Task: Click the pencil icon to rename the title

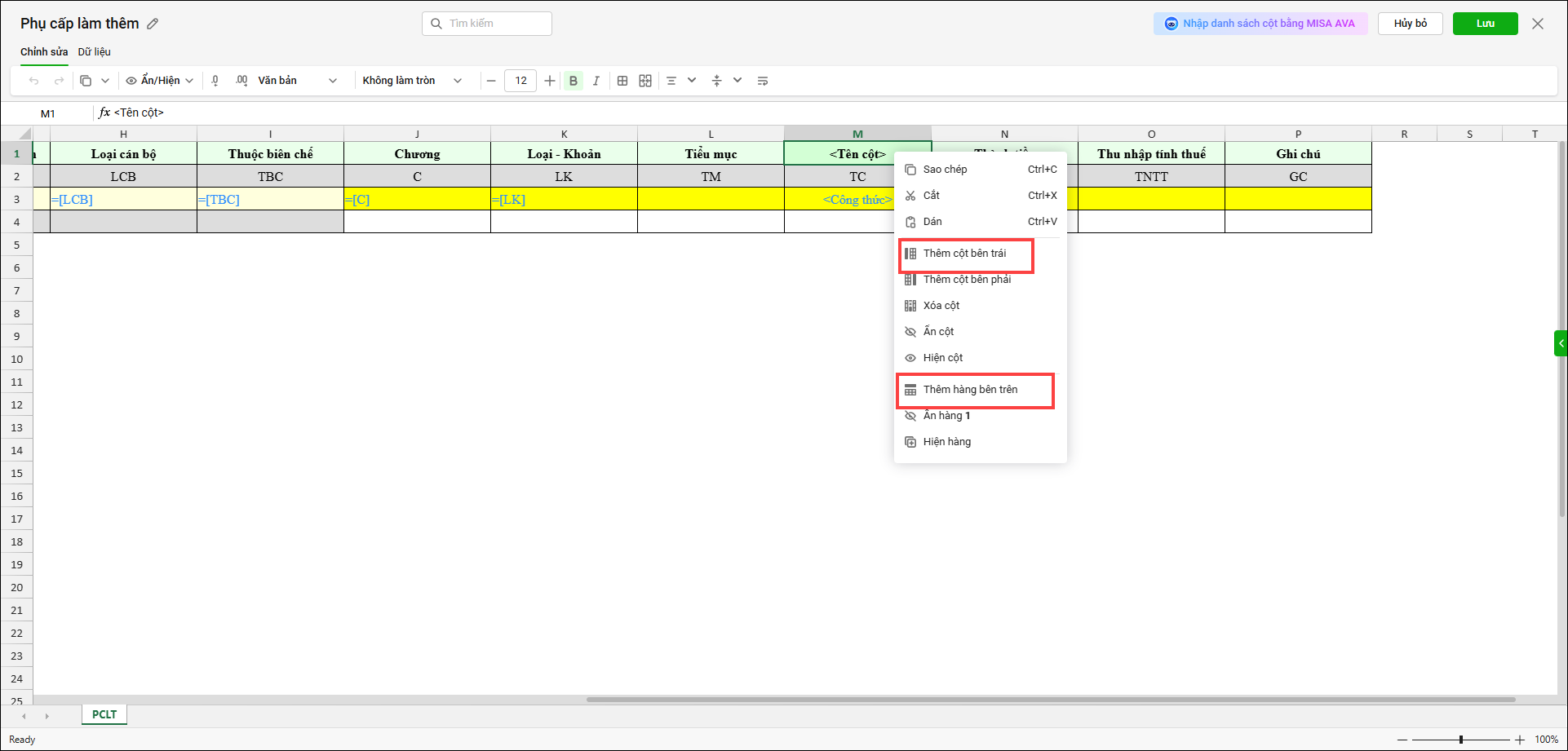Action: pyautogui.click(x=153, y=24)
